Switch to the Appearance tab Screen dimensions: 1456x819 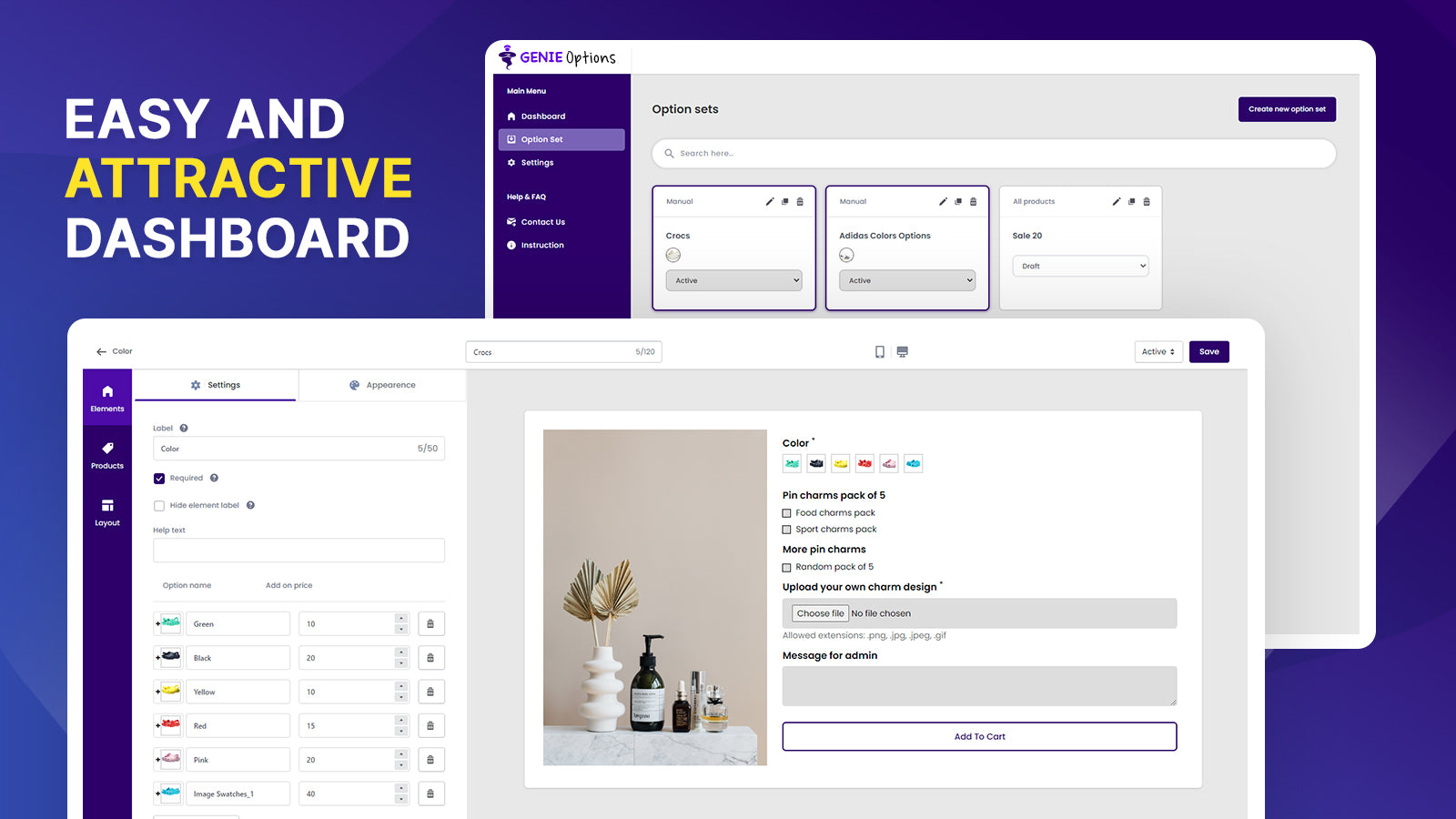384,385
